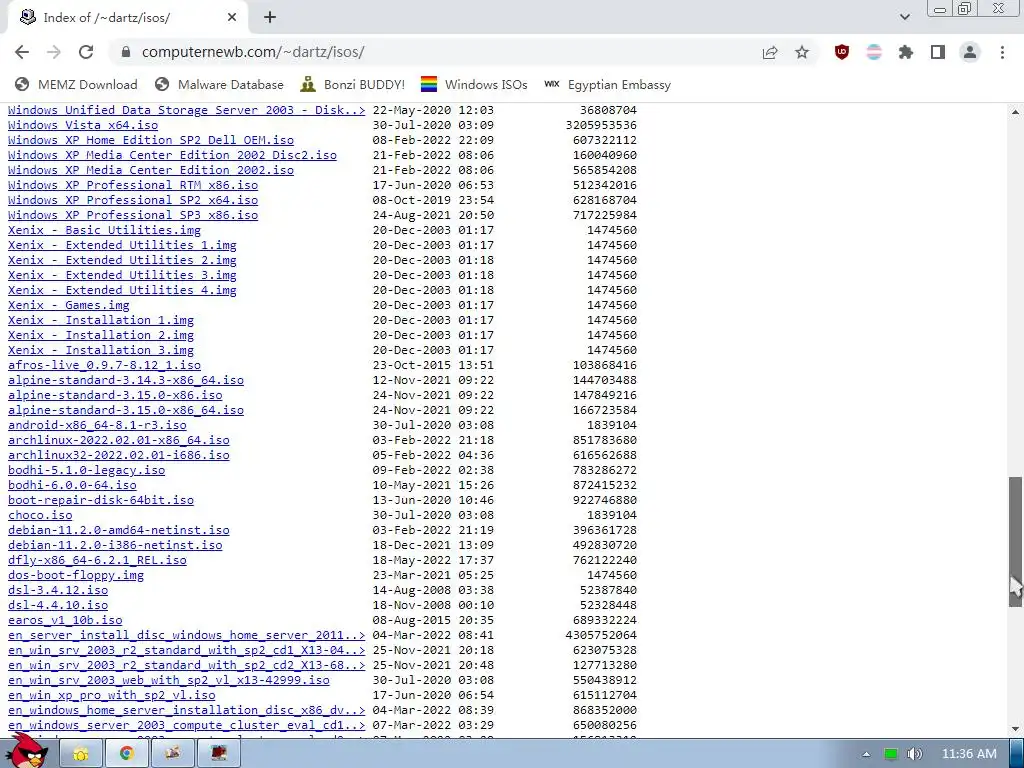The image size is (1024, 768).
Task: Open the Chrome three-dot menu
Action: tap(1002, 52)
